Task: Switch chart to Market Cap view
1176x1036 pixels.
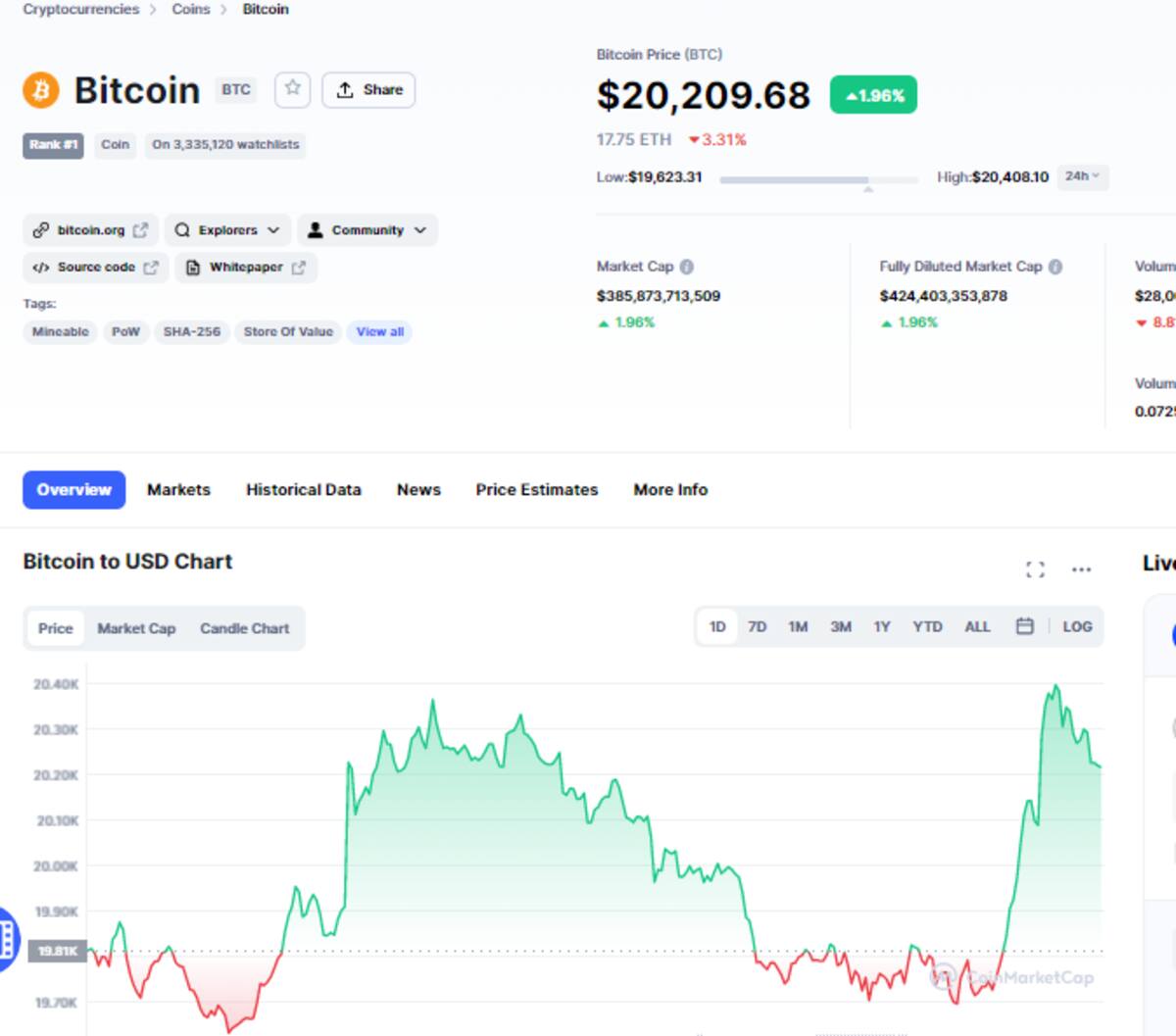Action: (136, 628)
